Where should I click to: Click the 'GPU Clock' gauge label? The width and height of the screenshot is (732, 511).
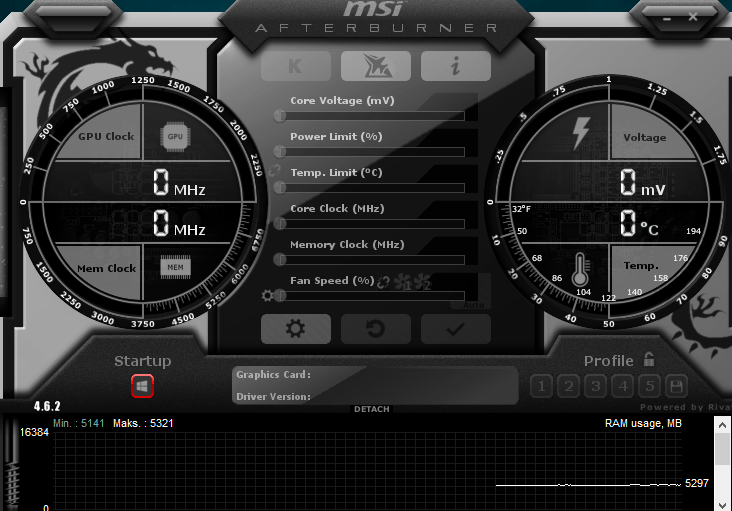pos(106,136)
